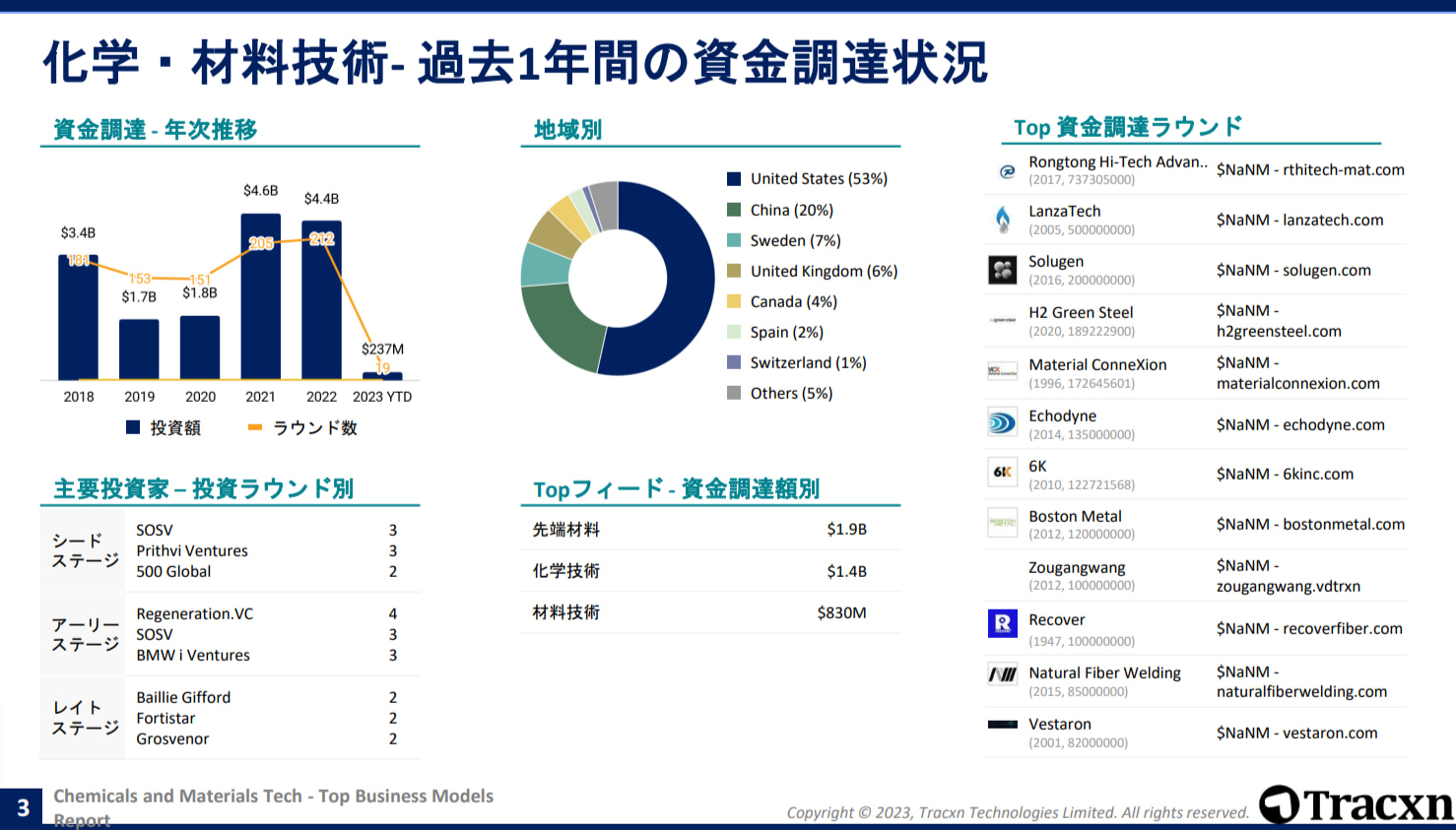The width and height of the screenshot is (1456, 830).
Task: Click the Fortistar investor name
Action: coord(165,718)
